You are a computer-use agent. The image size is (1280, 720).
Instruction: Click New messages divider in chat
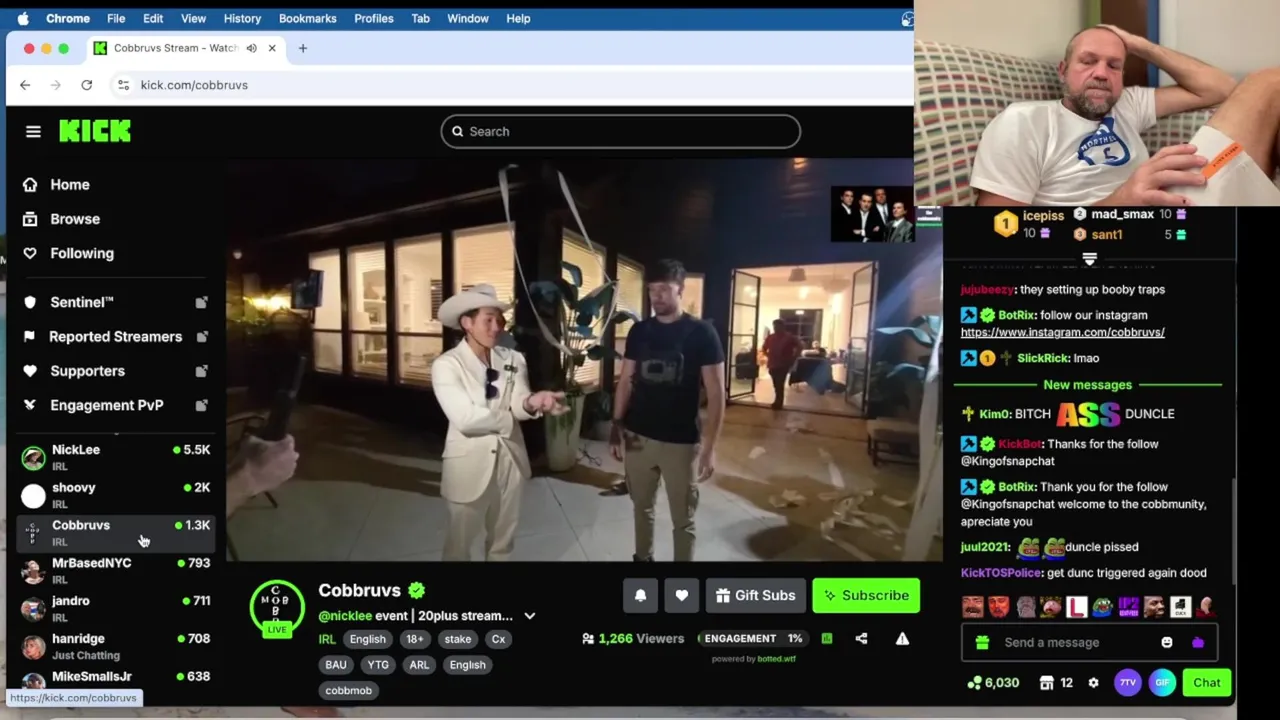[1088, 385]
